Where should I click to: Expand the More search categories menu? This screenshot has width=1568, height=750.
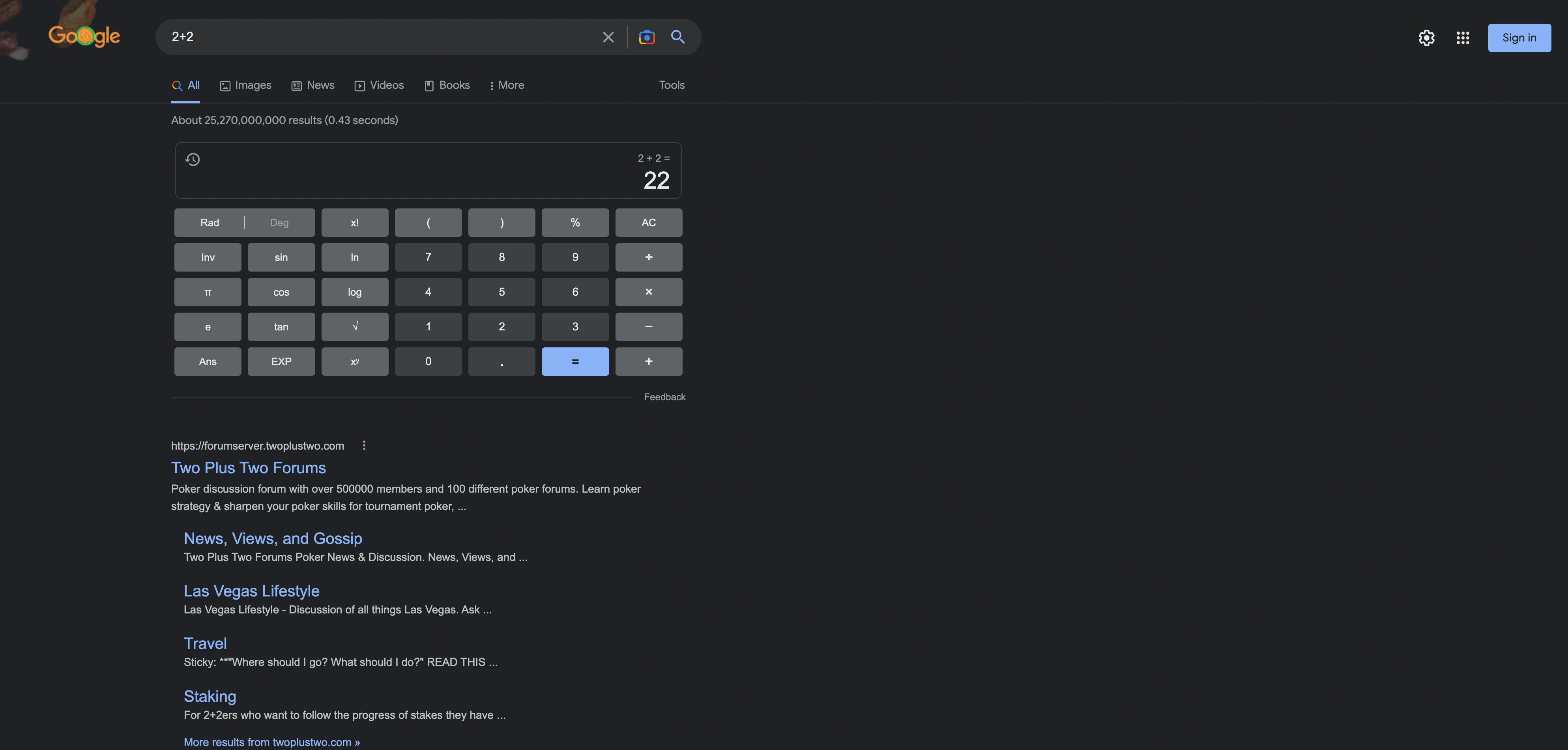[x=507, y=86]
